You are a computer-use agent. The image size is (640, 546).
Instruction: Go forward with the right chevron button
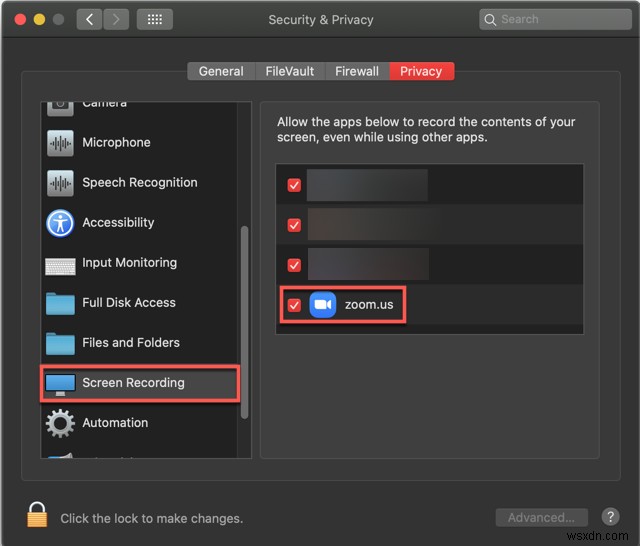pyautogui.click(x=116, y=19)
